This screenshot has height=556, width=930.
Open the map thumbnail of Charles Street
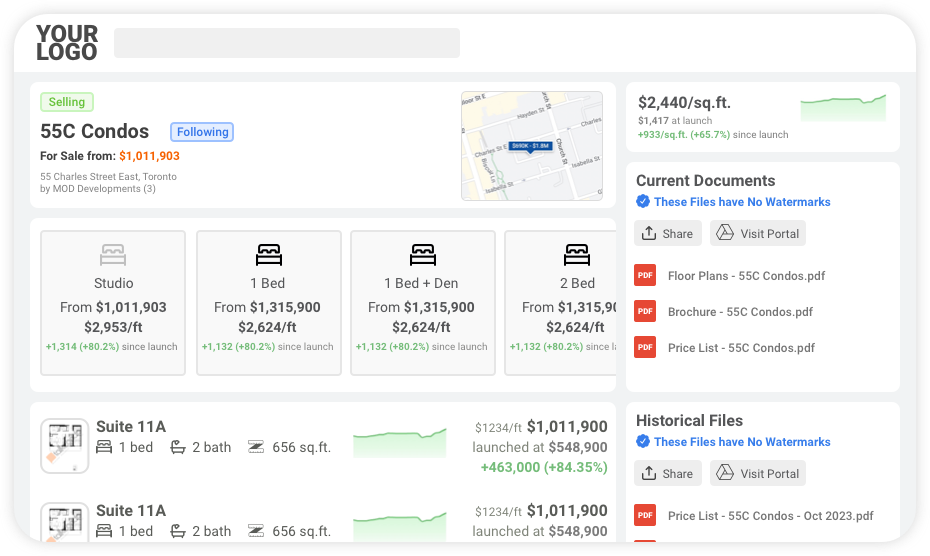point(531,146)
